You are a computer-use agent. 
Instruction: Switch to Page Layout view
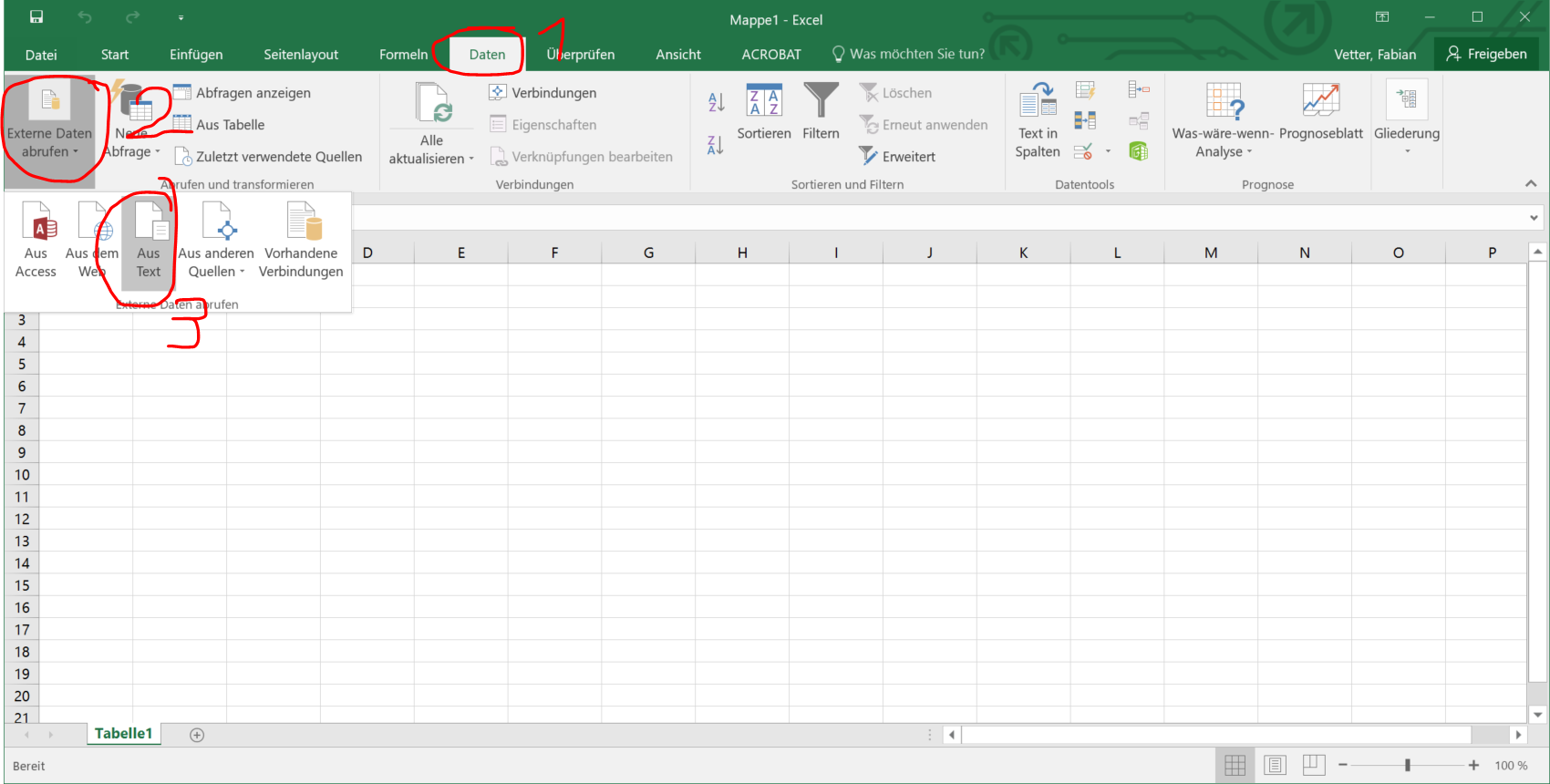(1275, 765)
